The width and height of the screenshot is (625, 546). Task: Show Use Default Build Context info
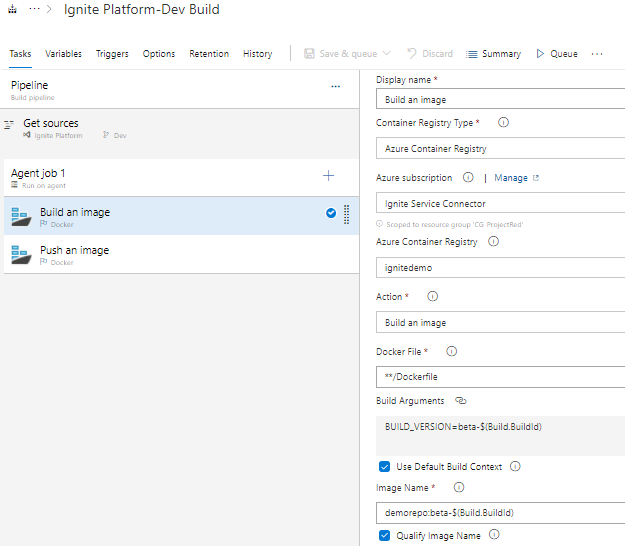tap(515, 466)
